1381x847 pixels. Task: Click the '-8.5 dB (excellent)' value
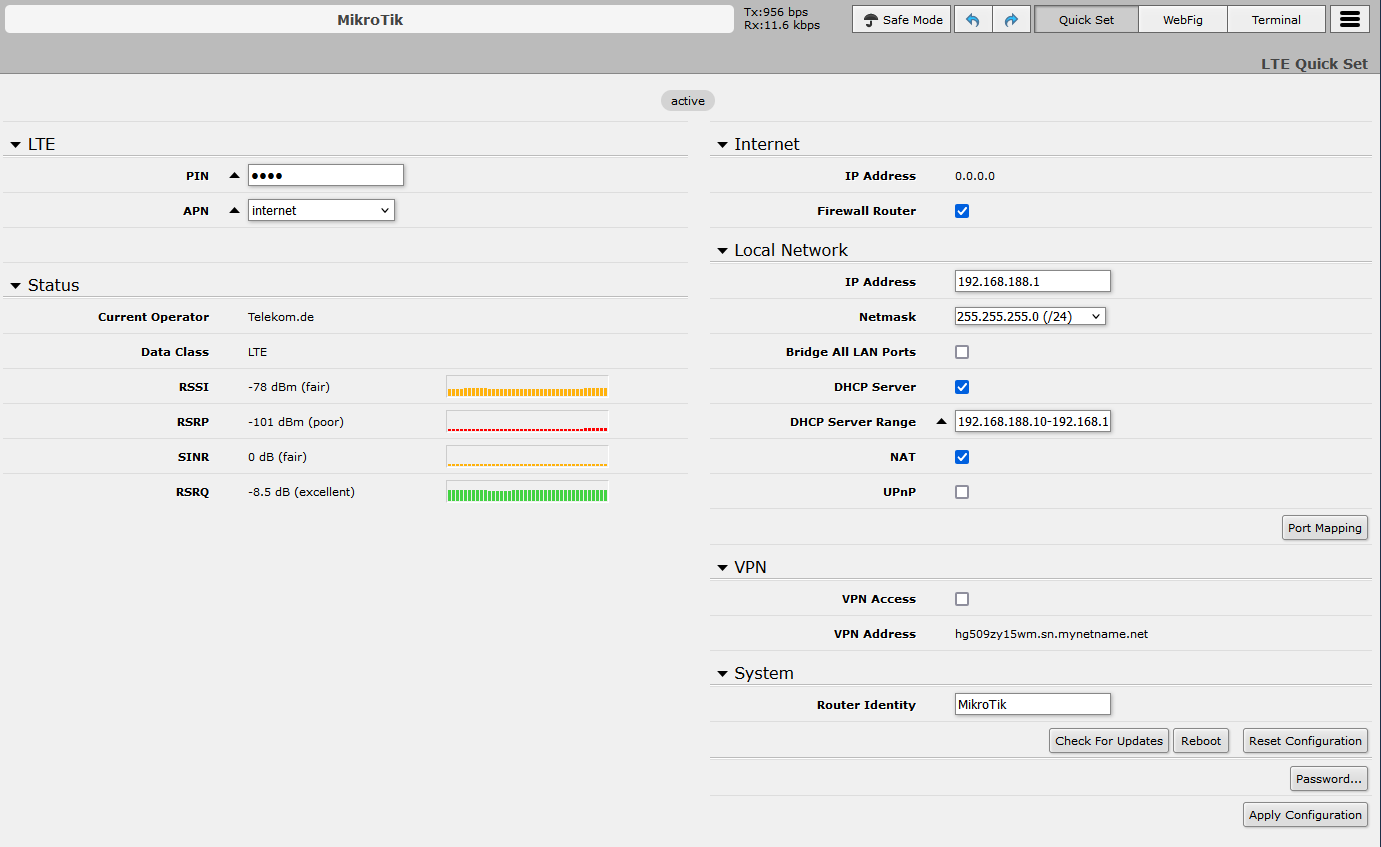pyautogui.click(x=301, y=492)
